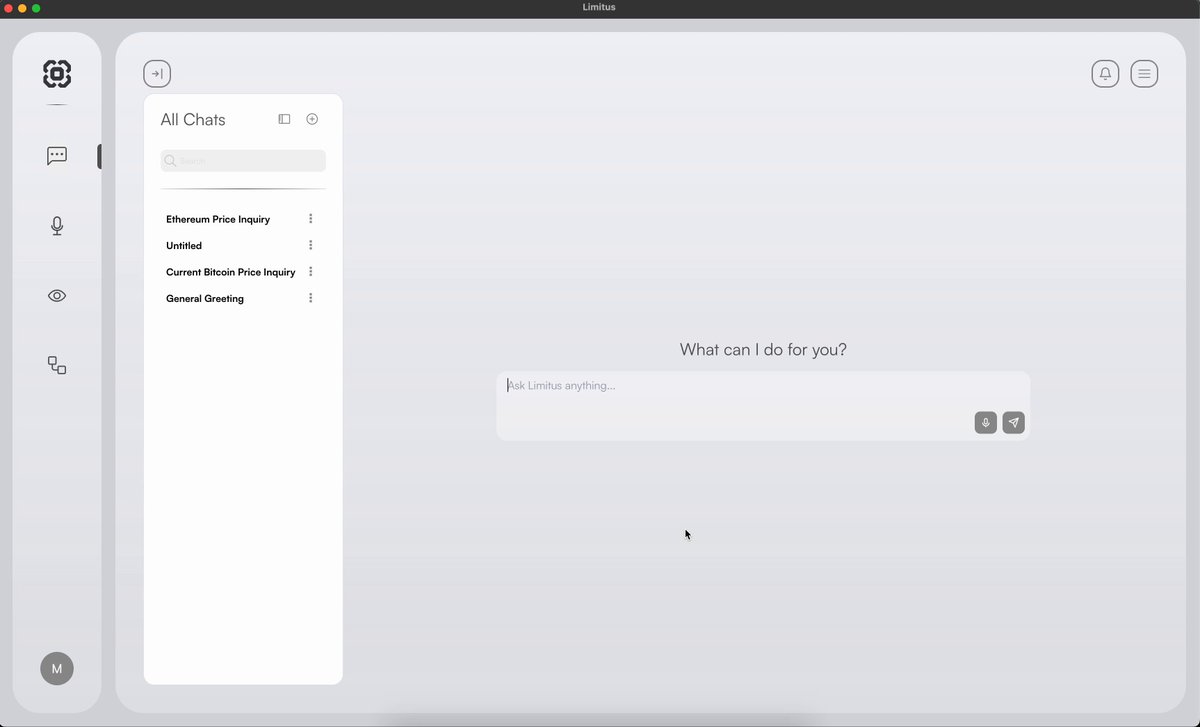
Task: Click the search magnifier icon
Action: 170,161
